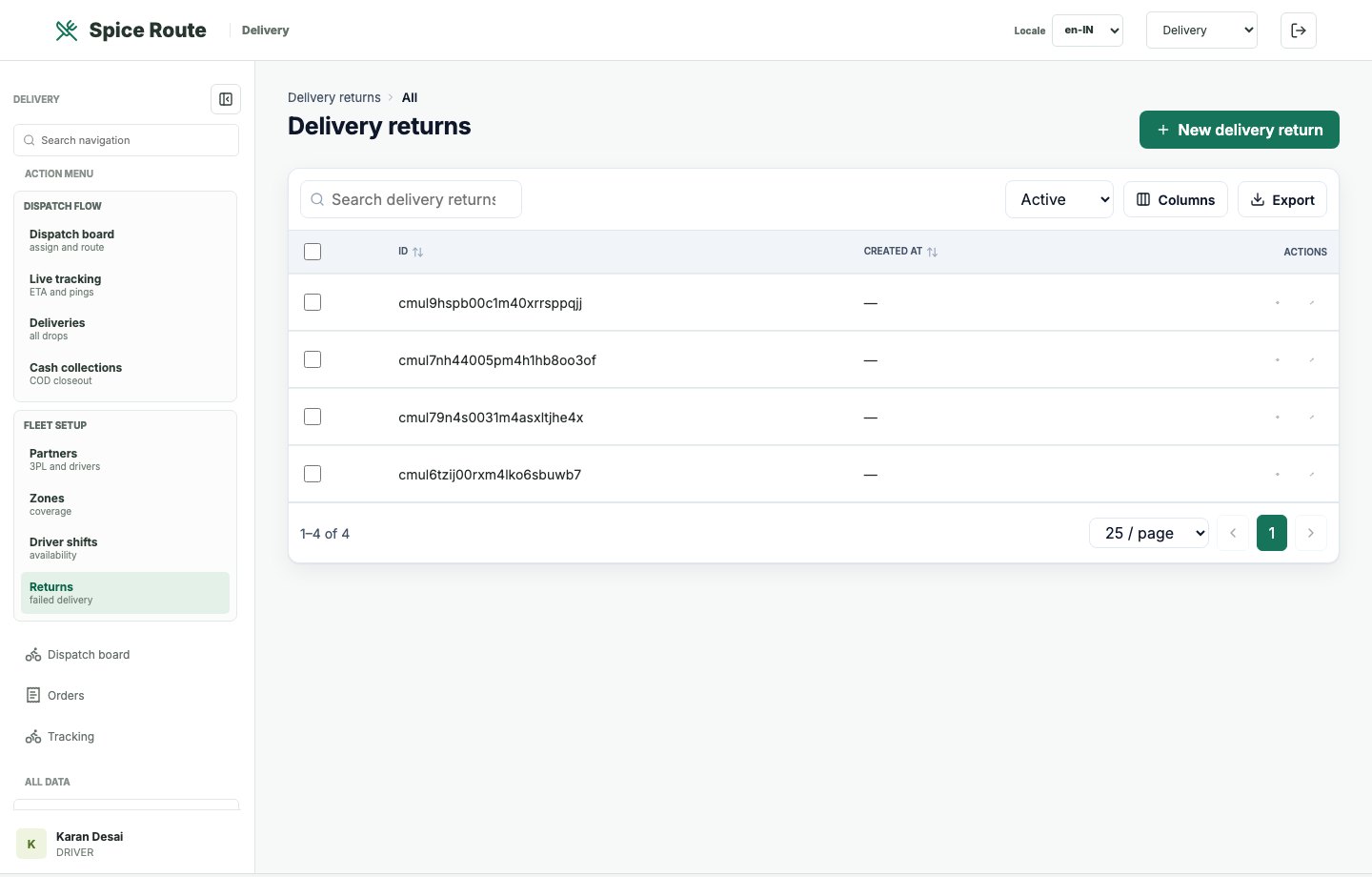Viewport: 1372px width, 877px height.
Task: Open Deliveries (all drops) menu item
Action: click(x=125, y=329)
